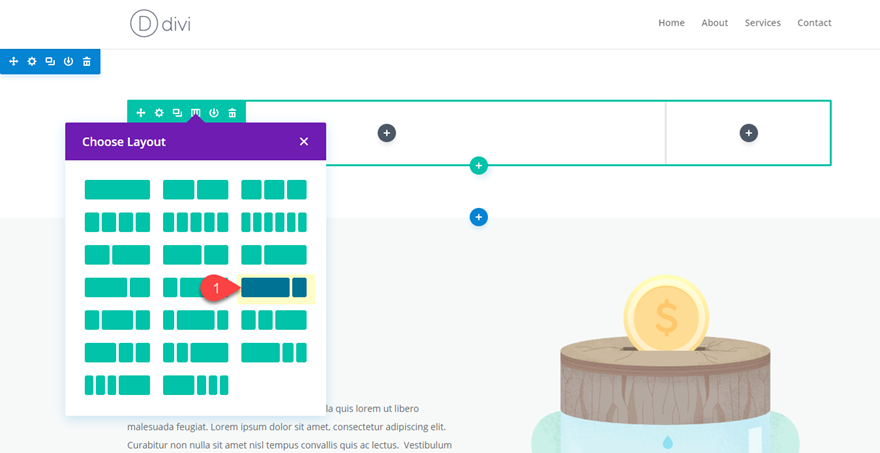
Task: Toggle the row's green power icon
Action: pyautogui.click(x=214, y=113)
